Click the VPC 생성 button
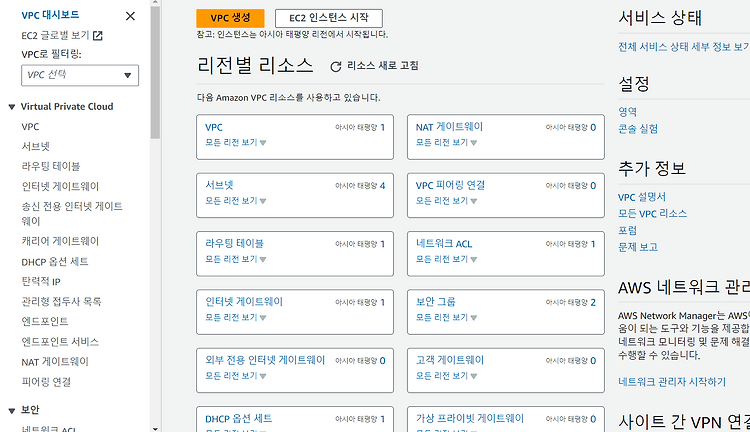Viewport: 750px width, 432px height. (x=230, y=18)
